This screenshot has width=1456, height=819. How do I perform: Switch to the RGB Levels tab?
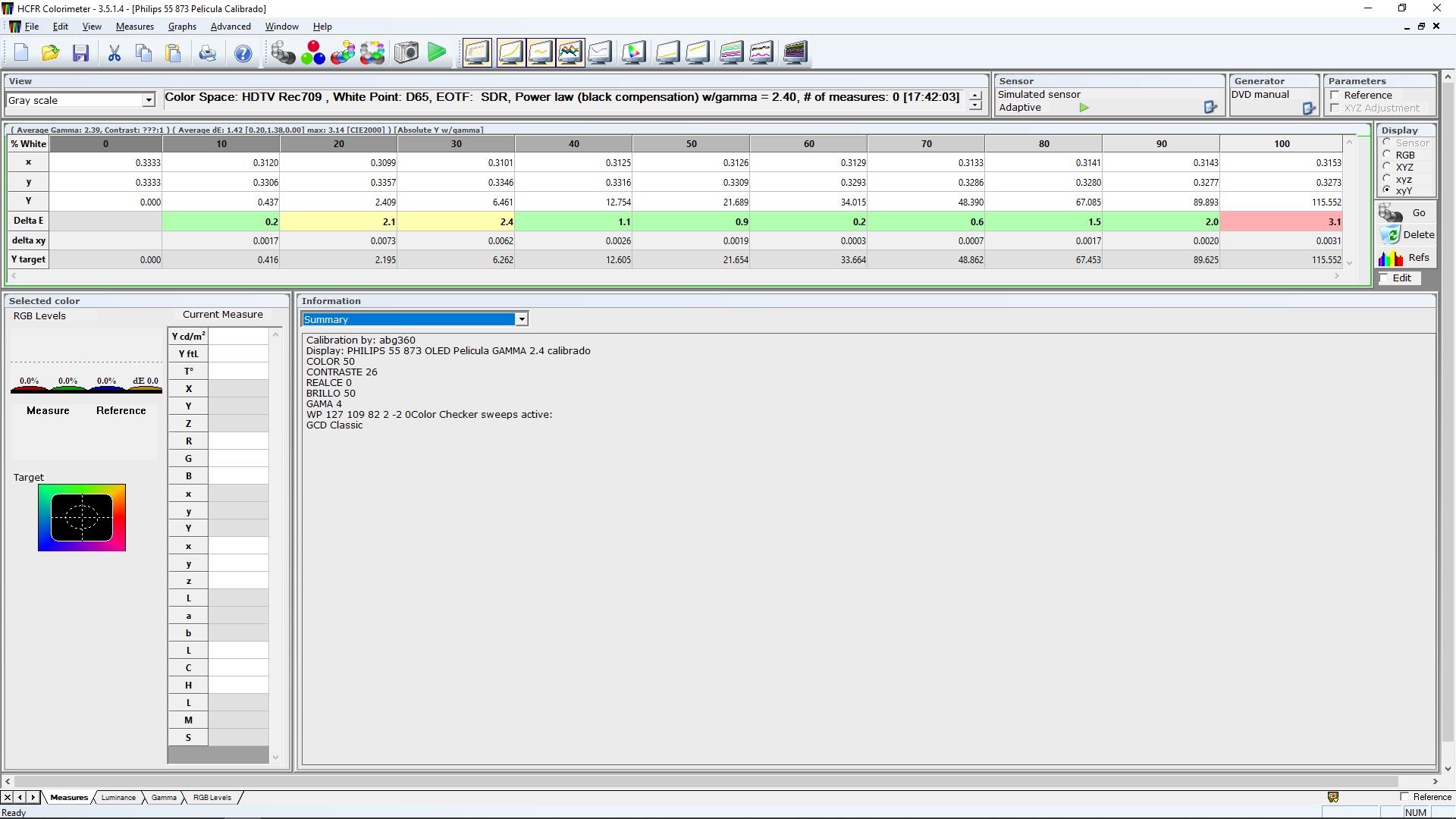click(212, 798)
